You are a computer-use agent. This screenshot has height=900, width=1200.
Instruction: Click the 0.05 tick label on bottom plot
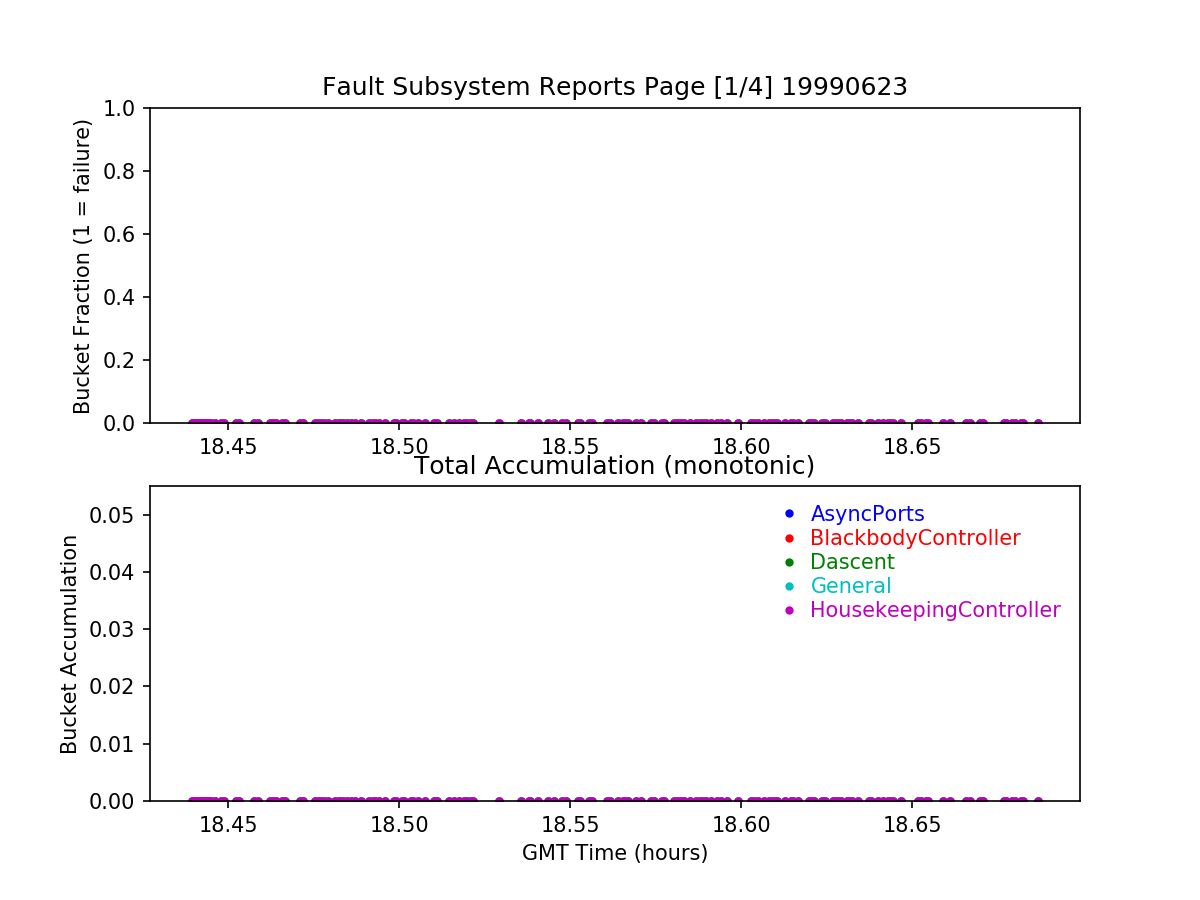click(115, 515)
